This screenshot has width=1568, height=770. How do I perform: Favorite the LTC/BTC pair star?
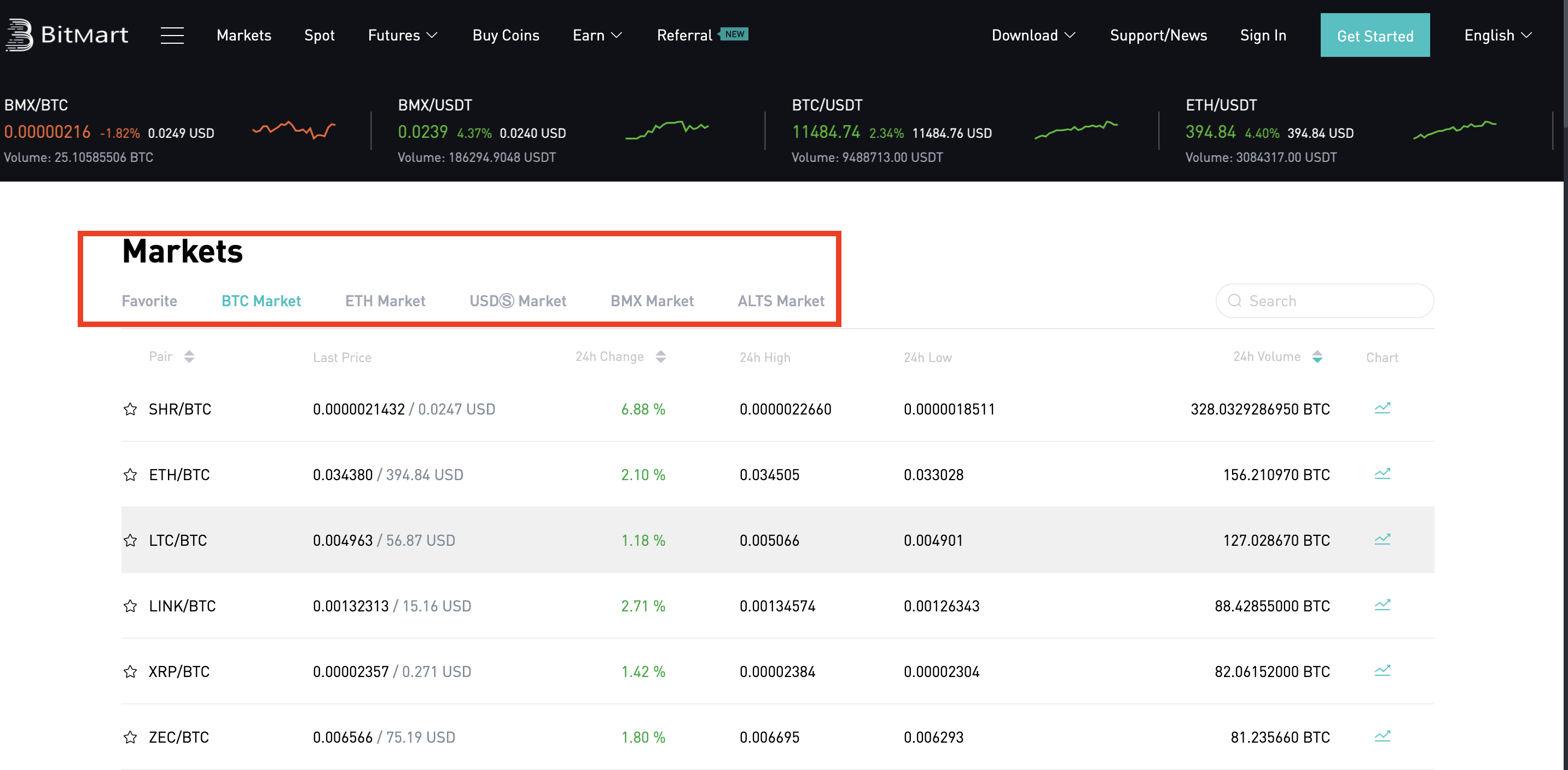130,541
